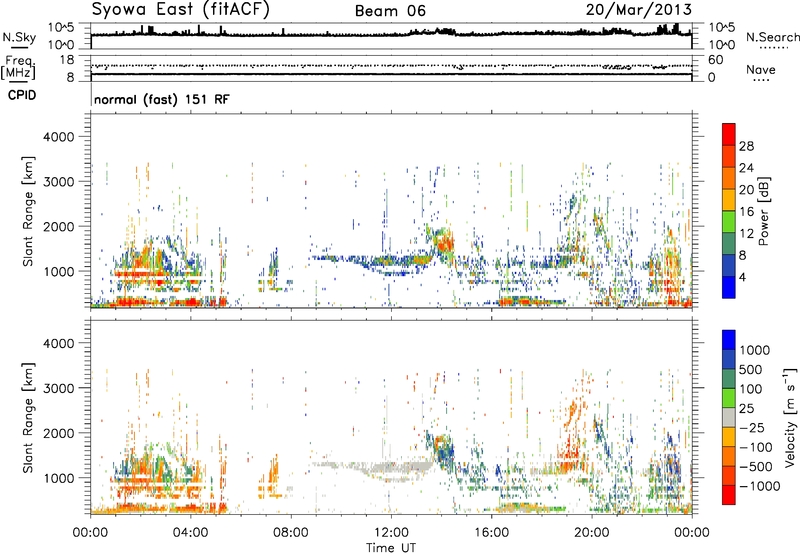This screenshot has width=800, height=554.
Task: Click the gray swatch of the Velocity colorbar
Action: tap(729, 418)
